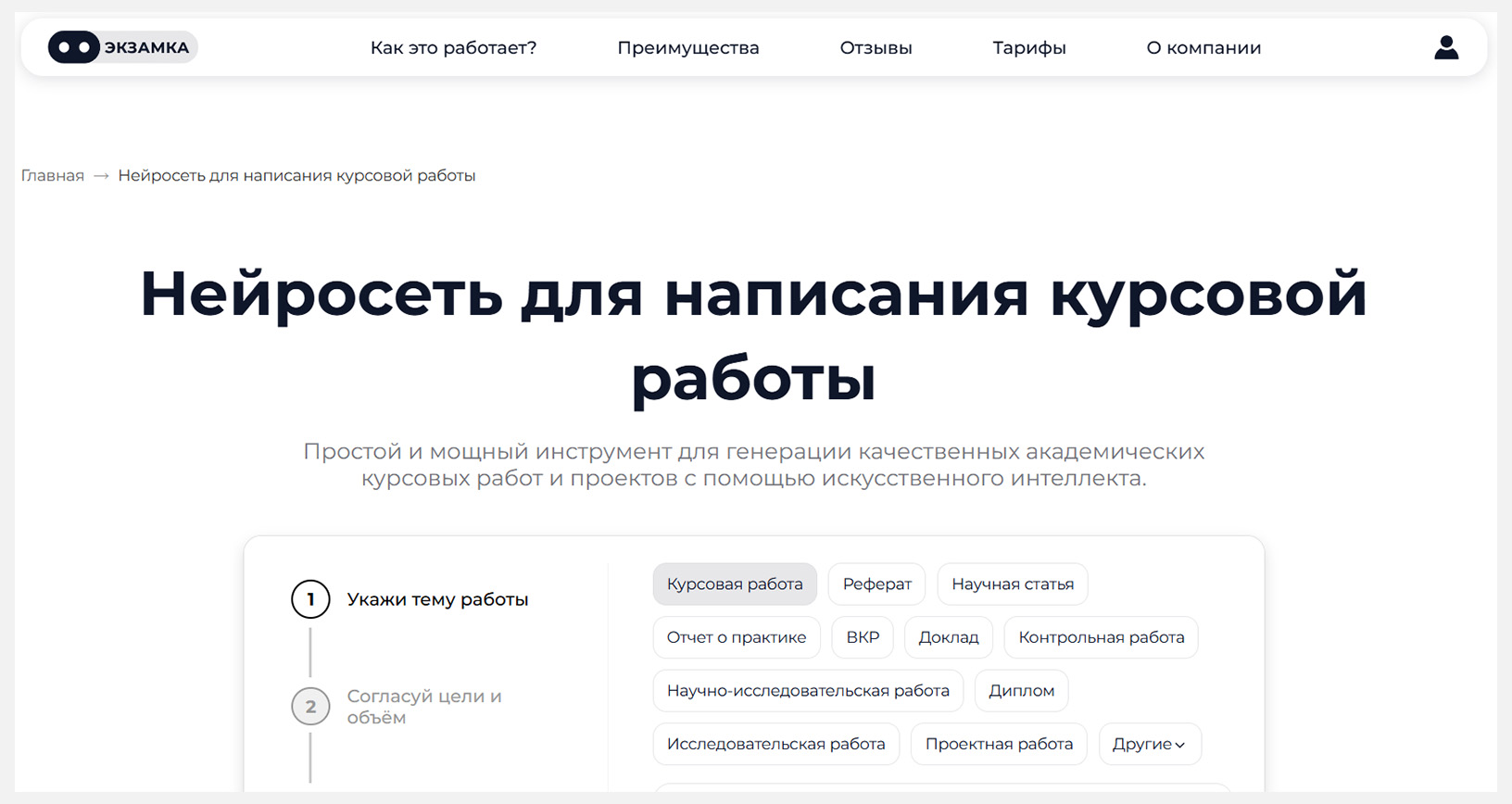Go to the Преимущества section
This screenshot has width=1512, height=804.
coord(688,48)
